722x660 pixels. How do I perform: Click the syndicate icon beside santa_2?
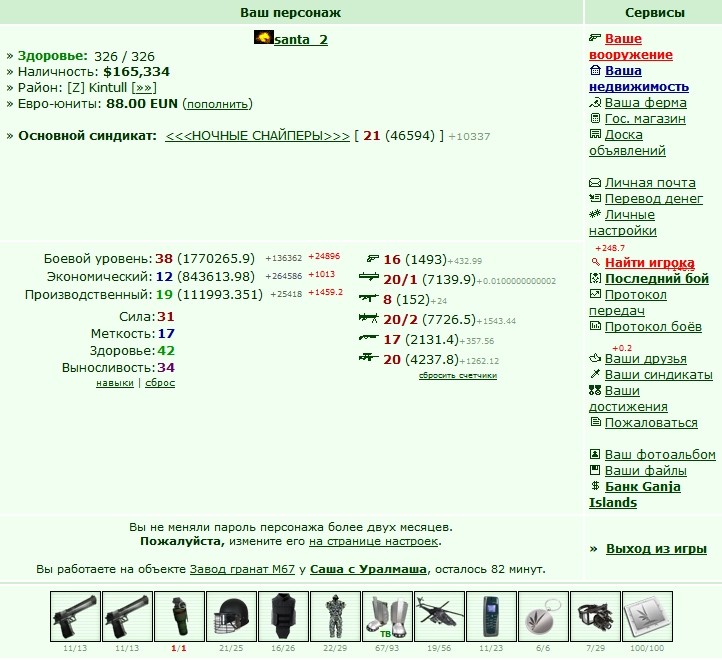[263, 37]
